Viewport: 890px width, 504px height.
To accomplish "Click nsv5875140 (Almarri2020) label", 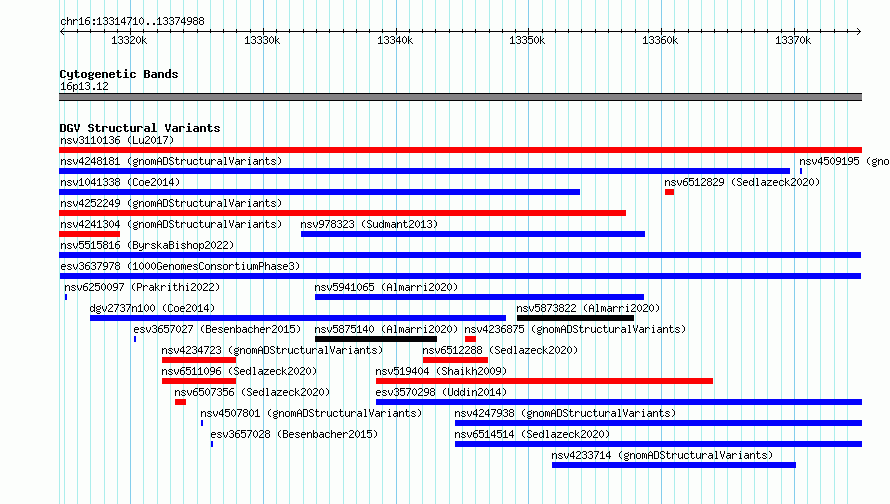I will (x=386, y=329).
